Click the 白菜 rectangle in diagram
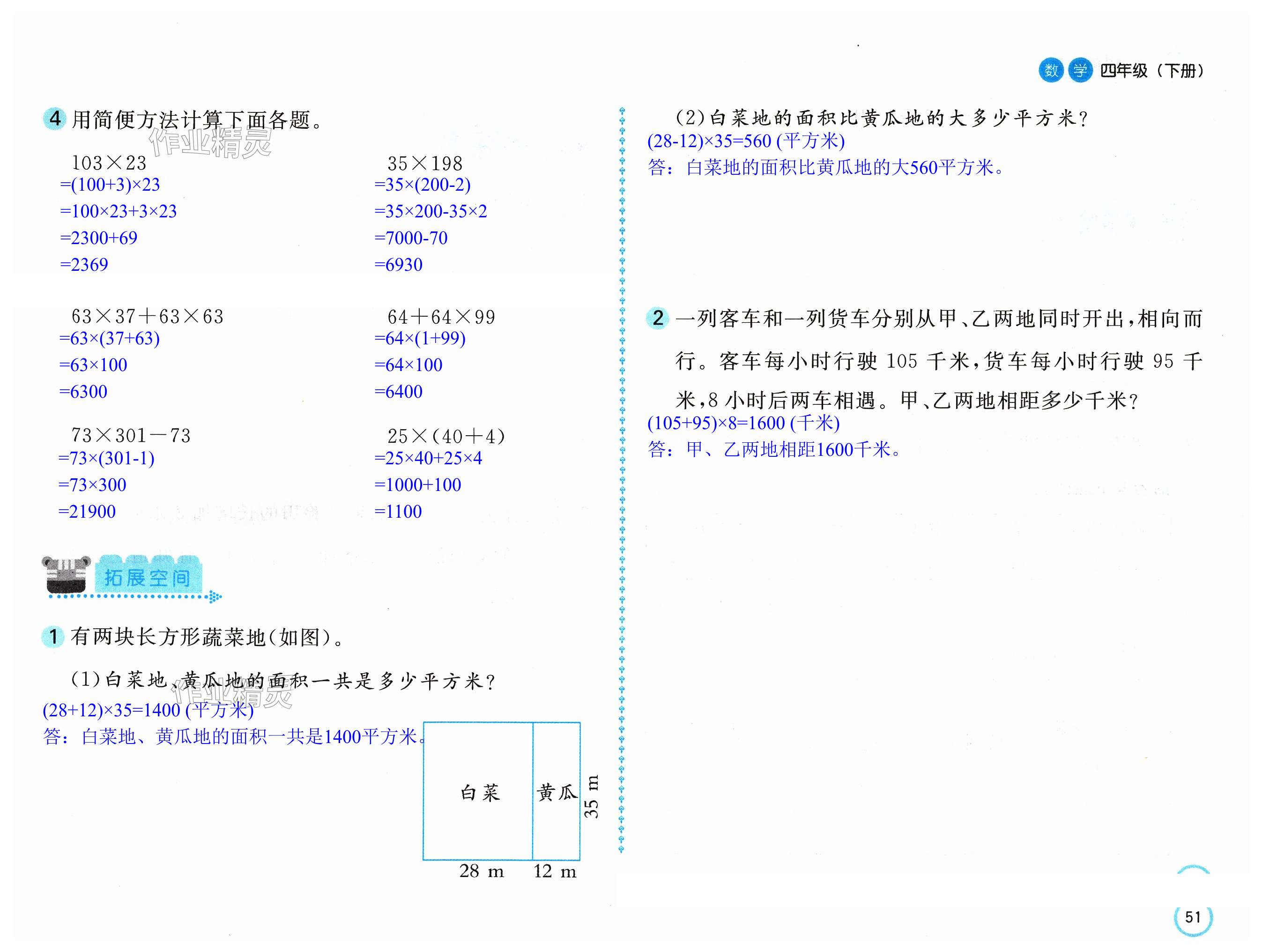This screenshot has width=1262, height=952. pyautogui.click(x=478, y=792)
